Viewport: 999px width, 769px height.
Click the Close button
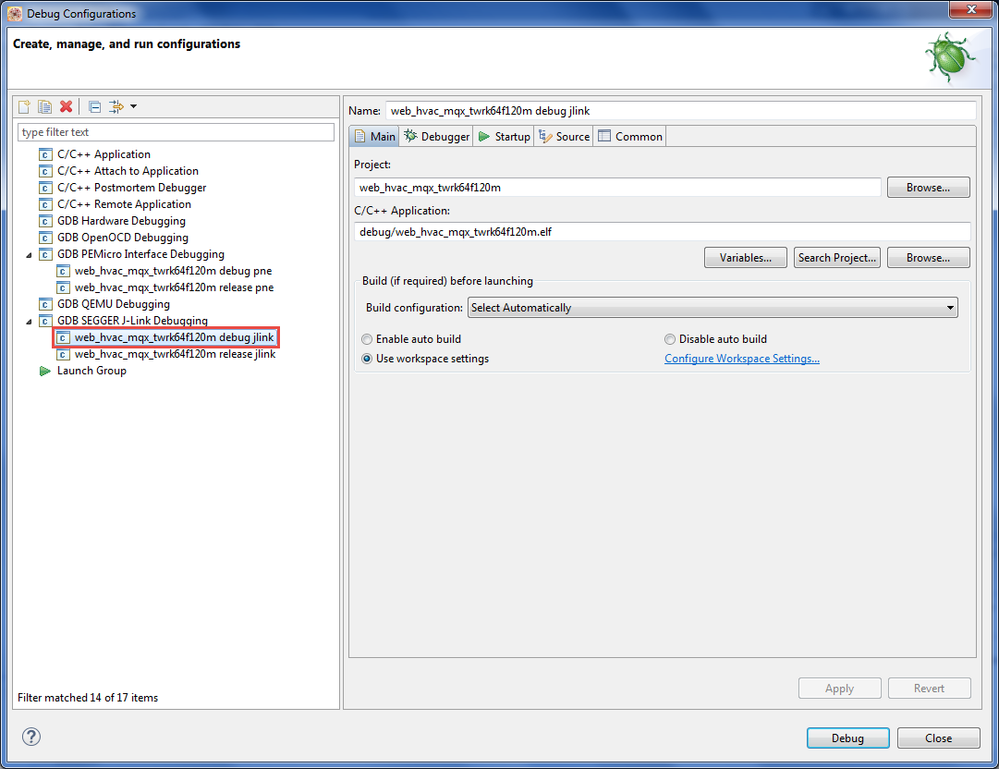tap(938, 738)
